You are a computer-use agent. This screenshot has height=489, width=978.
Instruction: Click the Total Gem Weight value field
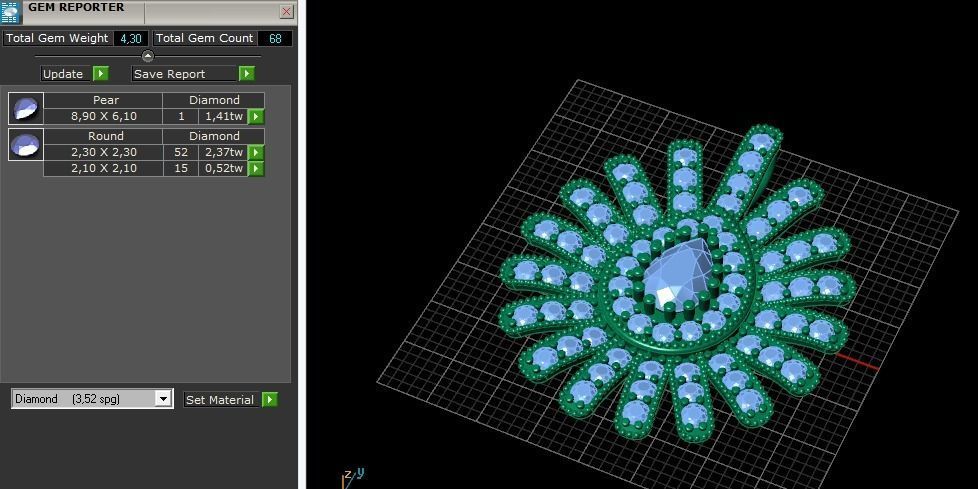131,38
